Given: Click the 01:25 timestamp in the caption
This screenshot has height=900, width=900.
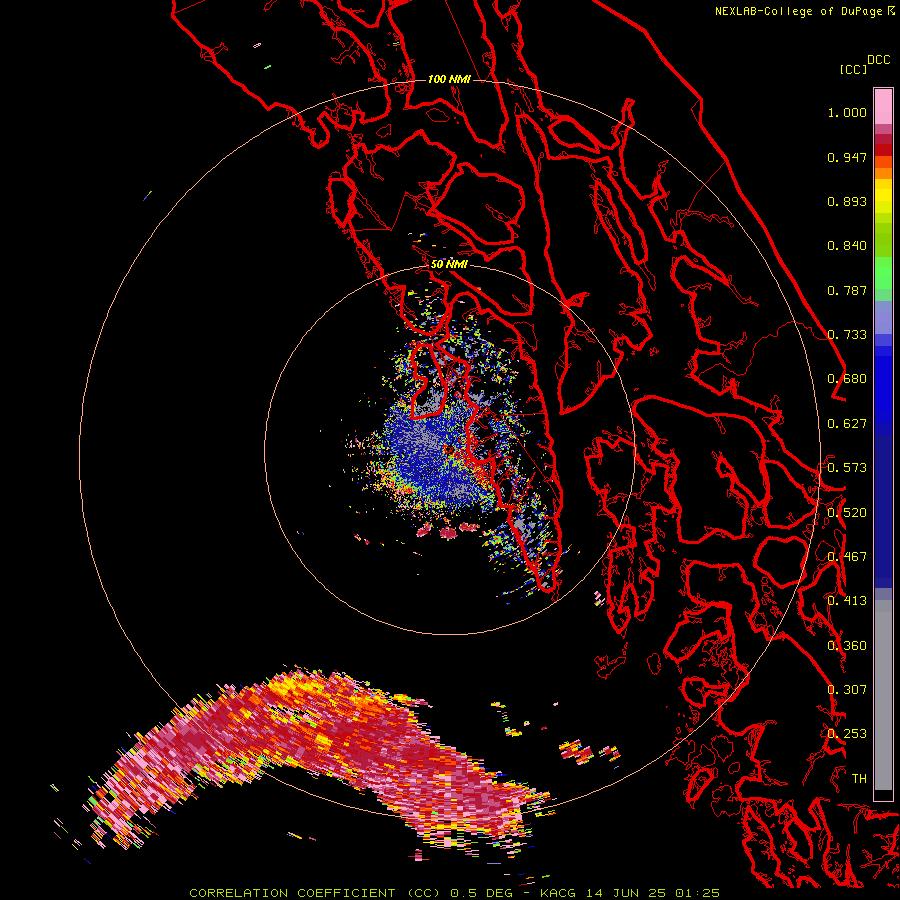Looking at the screenshot, I should [697, 893].
